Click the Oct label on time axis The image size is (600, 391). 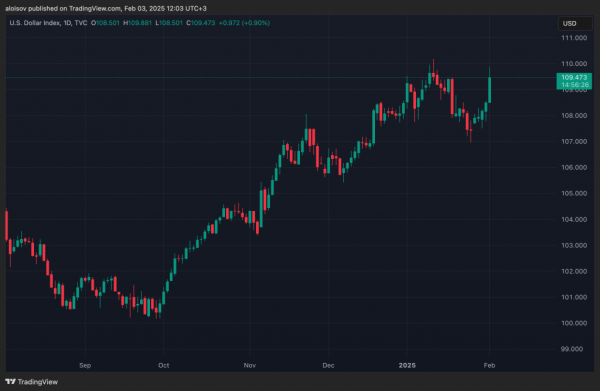tap(163, 365)
